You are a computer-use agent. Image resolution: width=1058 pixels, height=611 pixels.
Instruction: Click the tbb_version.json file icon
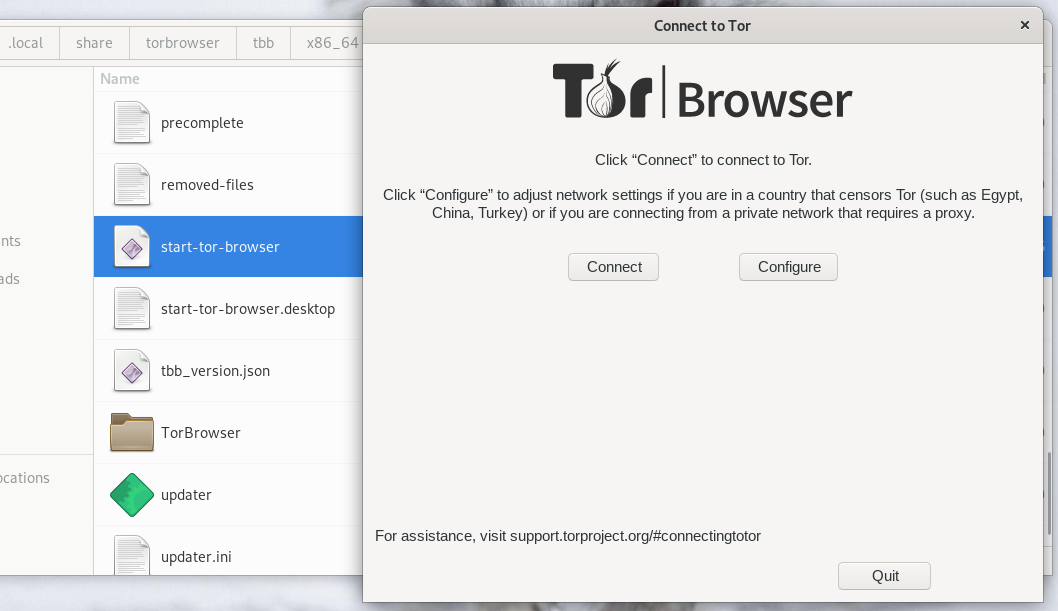132,370
